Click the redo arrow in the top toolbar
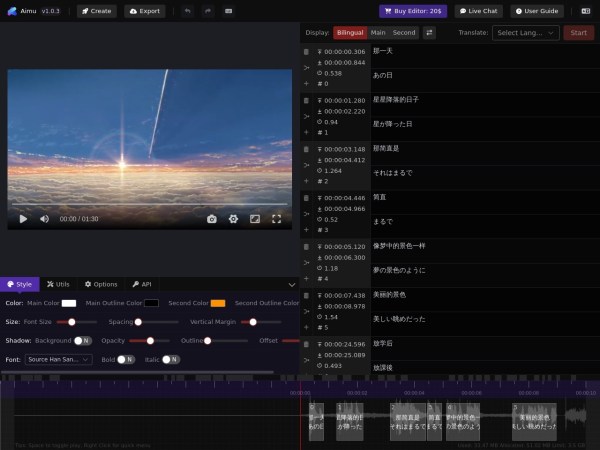The width and height of the screenshot is (600, 450). click(207, 11)
